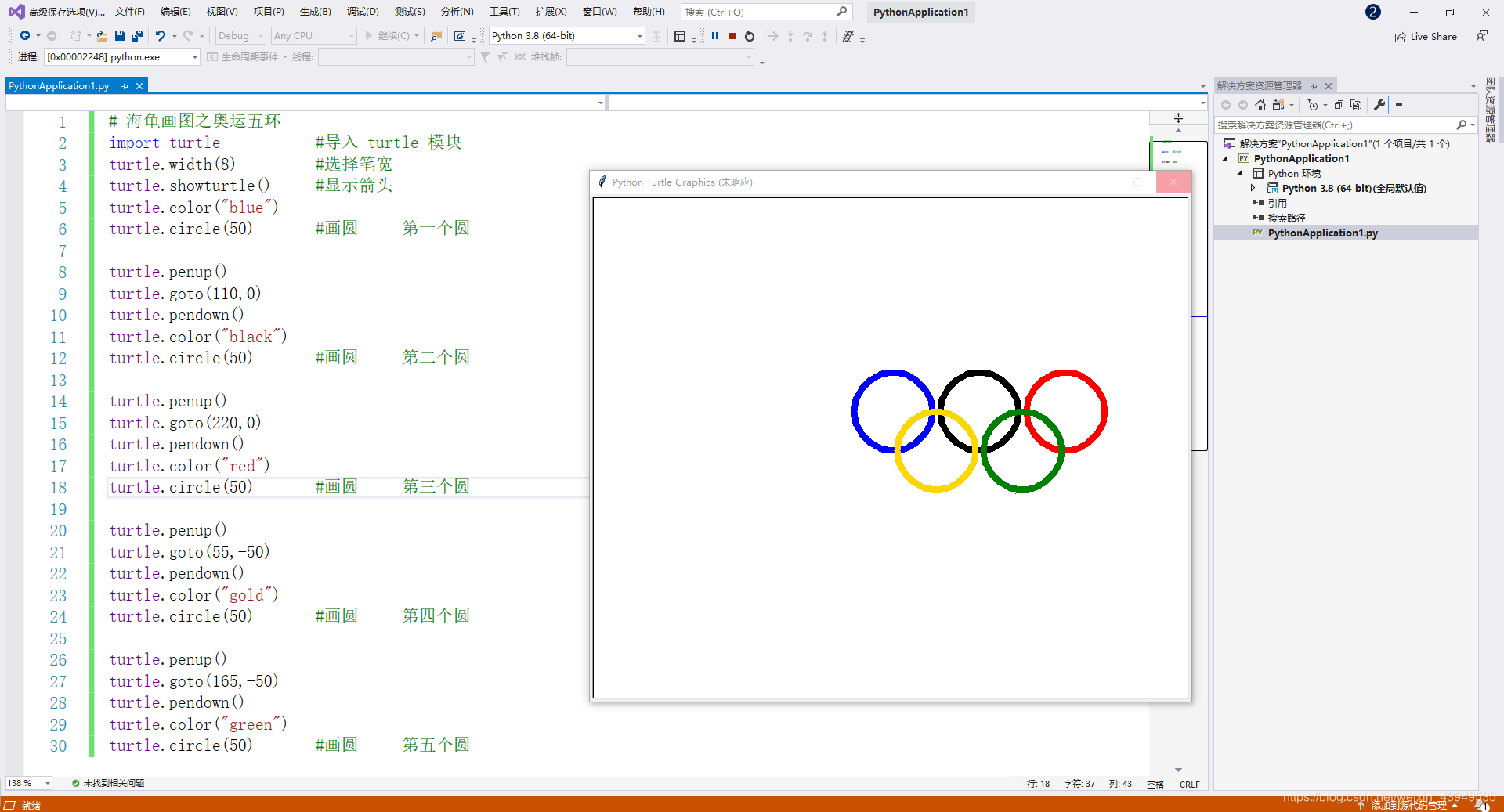Click the Live Share icon

click(x=1400, y=37)
